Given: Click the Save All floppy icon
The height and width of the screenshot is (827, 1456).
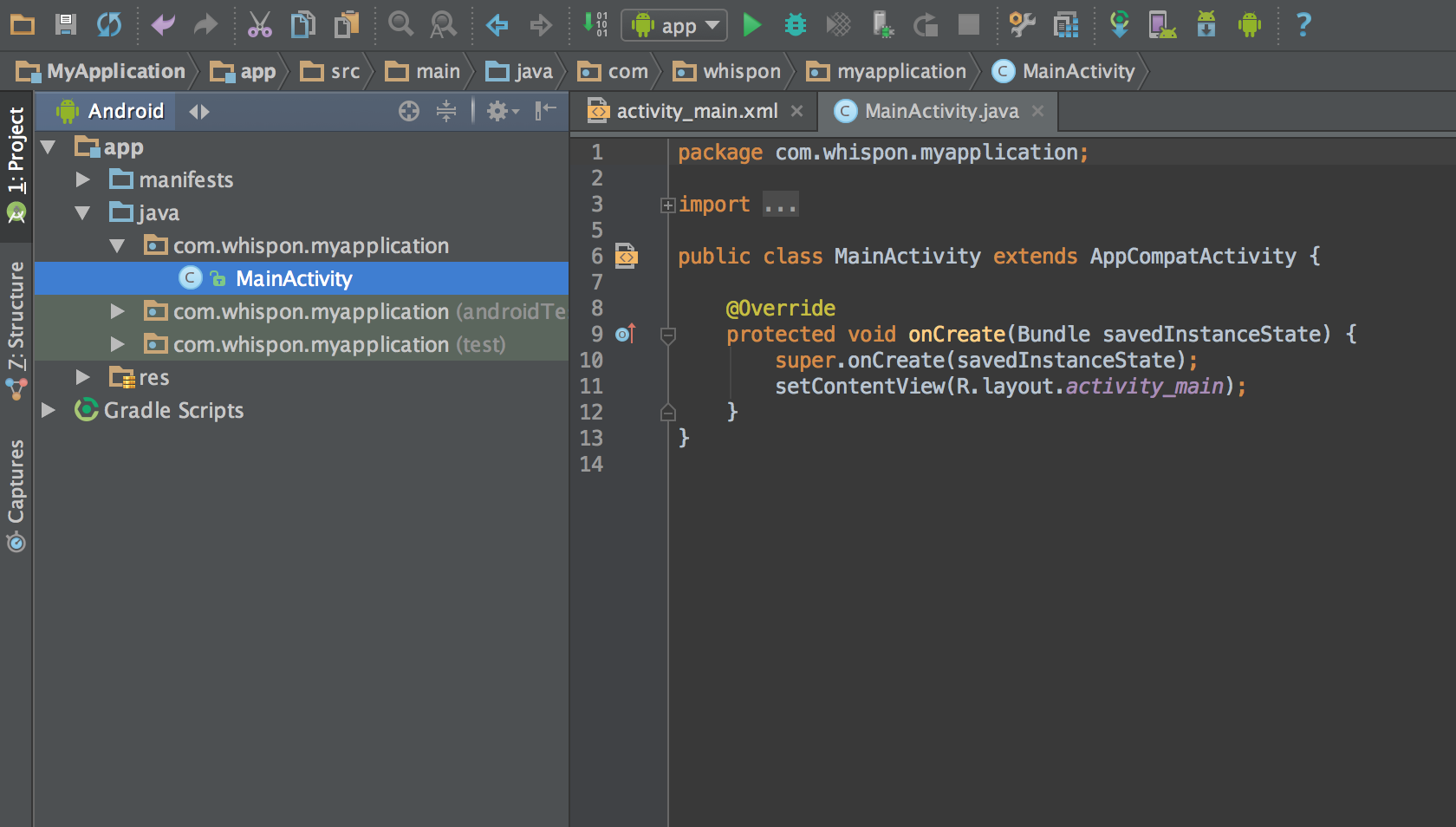Looking at the screenshot, I should point(66,24).
